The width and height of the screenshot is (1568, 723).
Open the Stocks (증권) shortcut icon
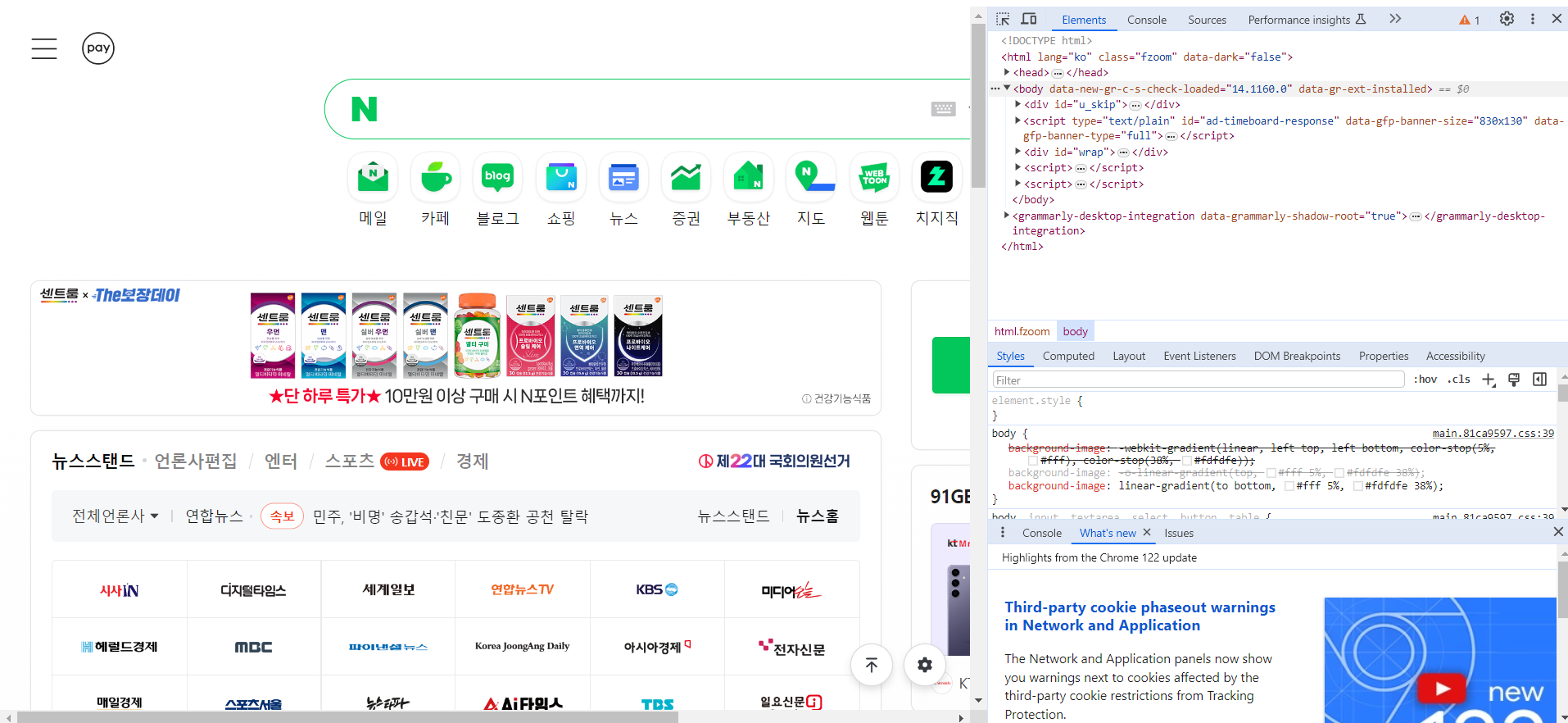(x=687, y=177)
